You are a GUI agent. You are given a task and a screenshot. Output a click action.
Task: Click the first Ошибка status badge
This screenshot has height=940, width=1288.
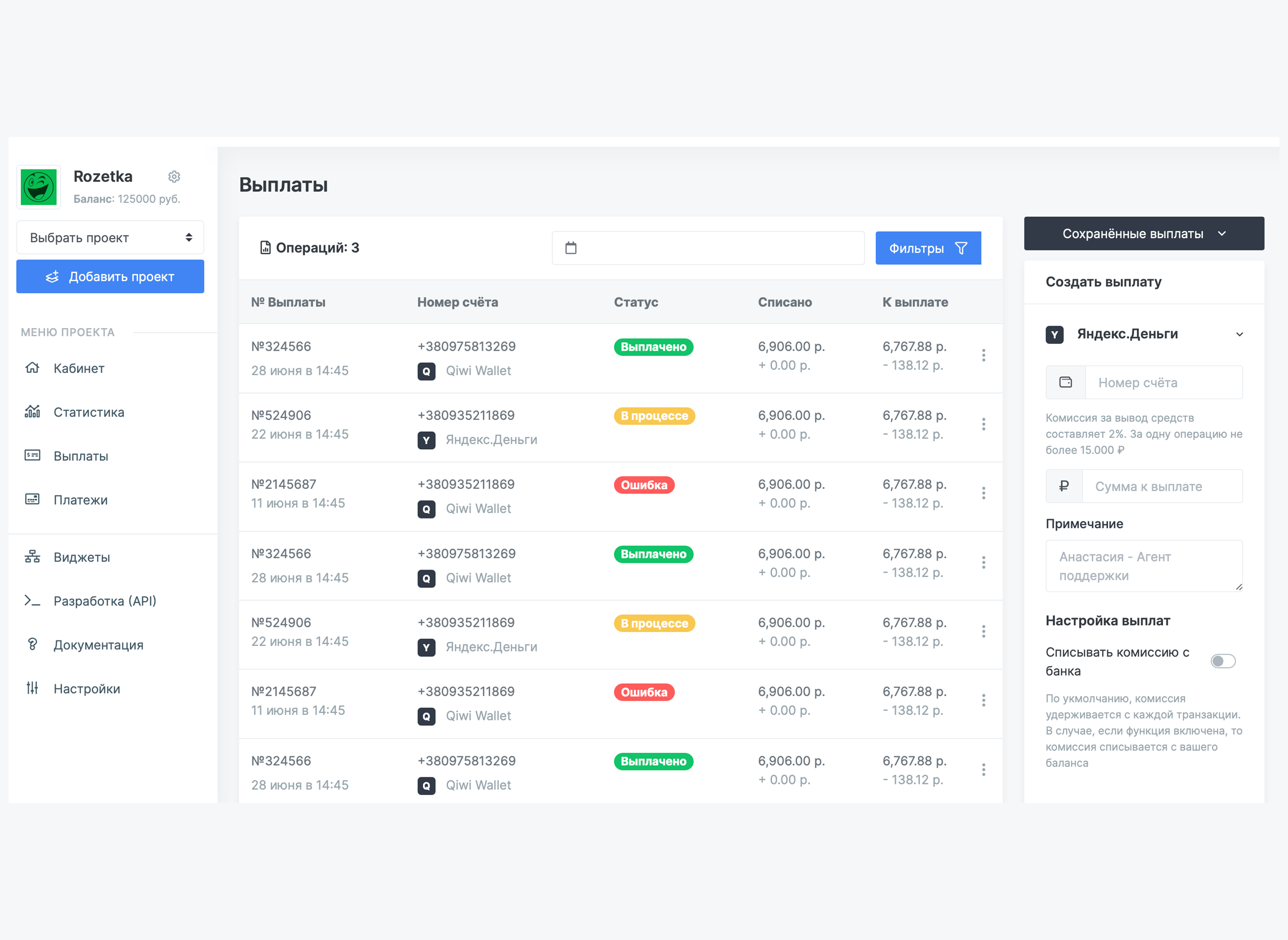(645, 485)
